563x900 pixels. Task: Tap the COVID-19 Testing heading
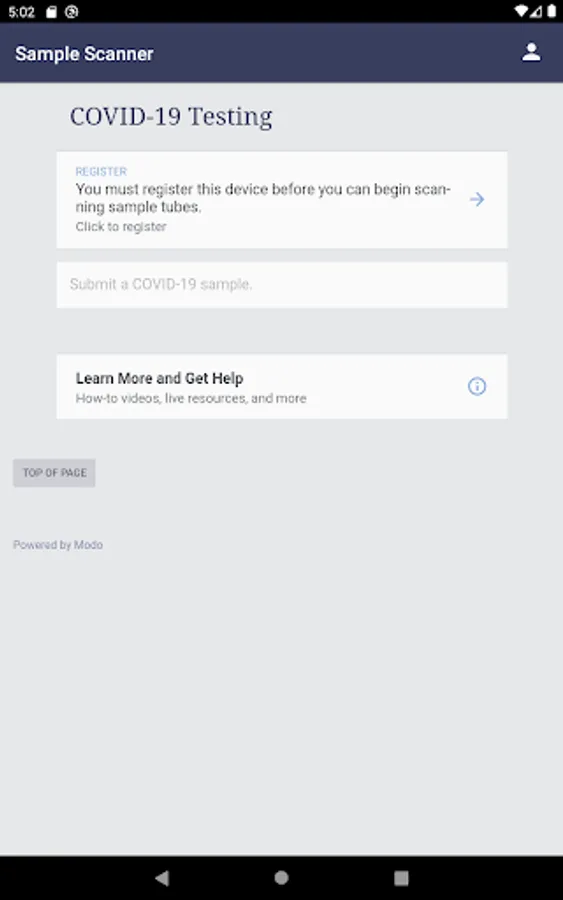(x=171, y=117)
